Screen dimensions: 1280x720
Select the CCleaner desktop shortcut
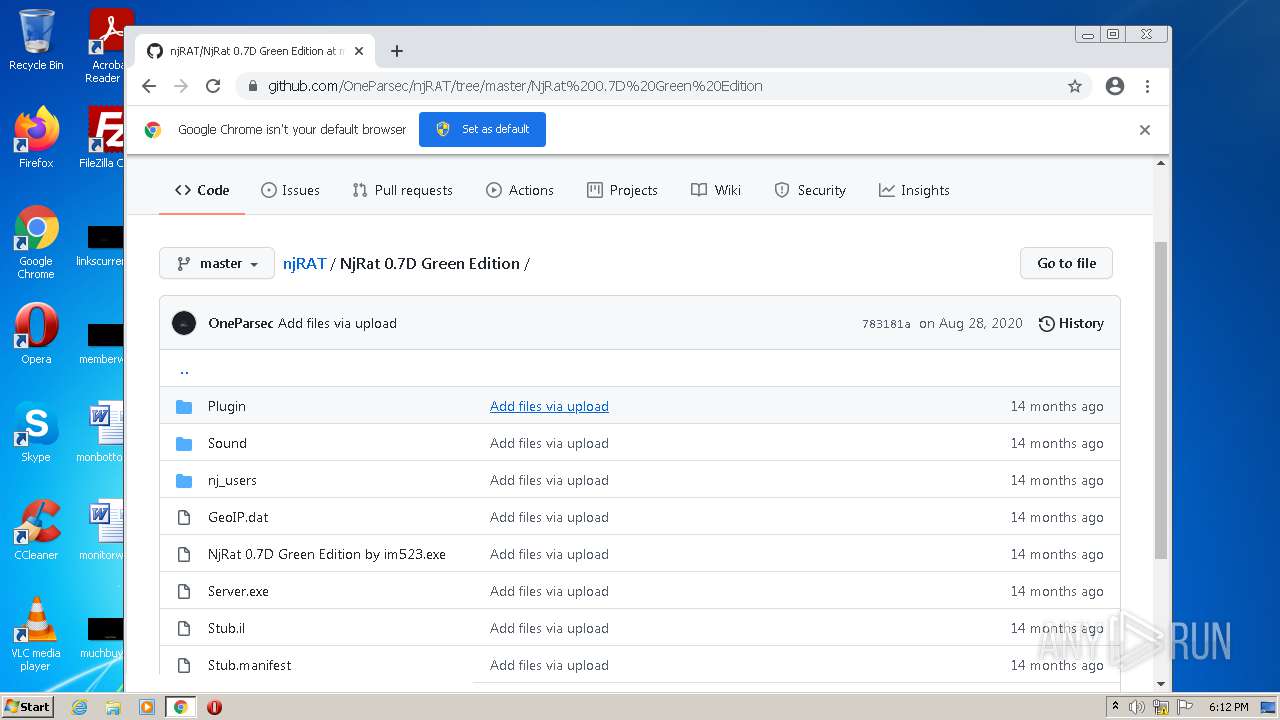click(x=36, y=530)
